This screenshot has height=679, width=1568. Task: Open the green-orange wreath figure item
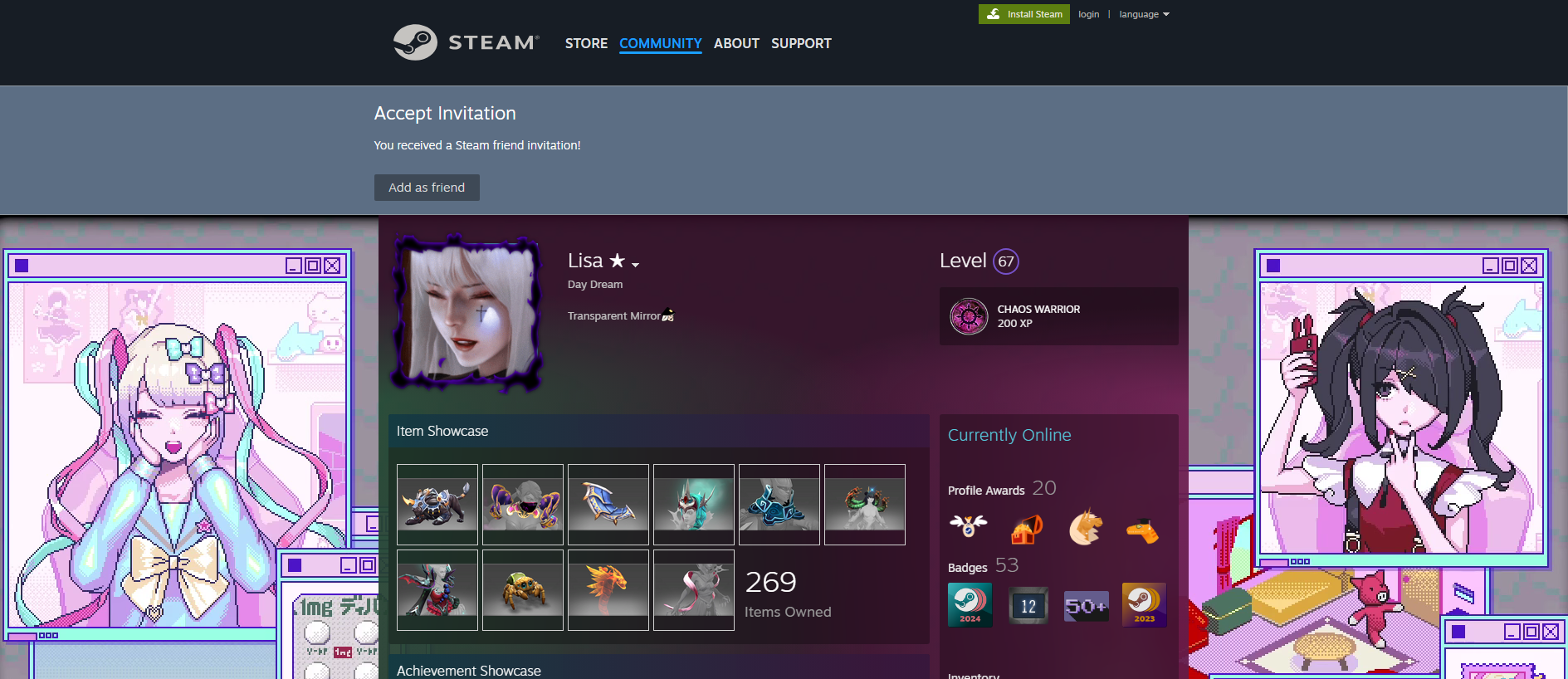click(865, 505)
